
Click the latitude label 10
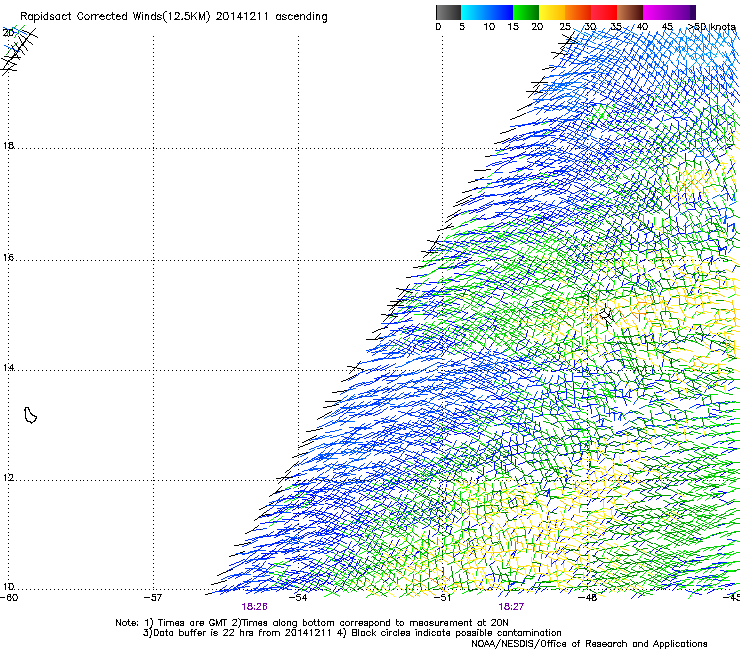(8, 586)
